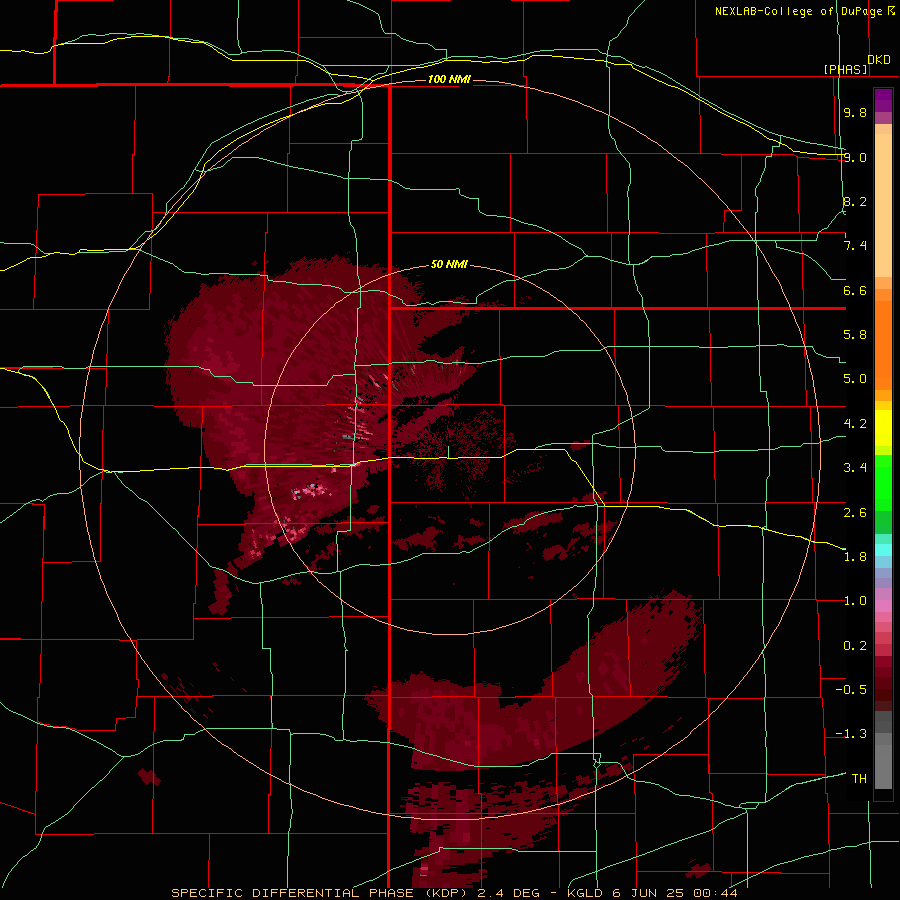
Task: Click the 3.4 scale value
Action: point(855,468)
